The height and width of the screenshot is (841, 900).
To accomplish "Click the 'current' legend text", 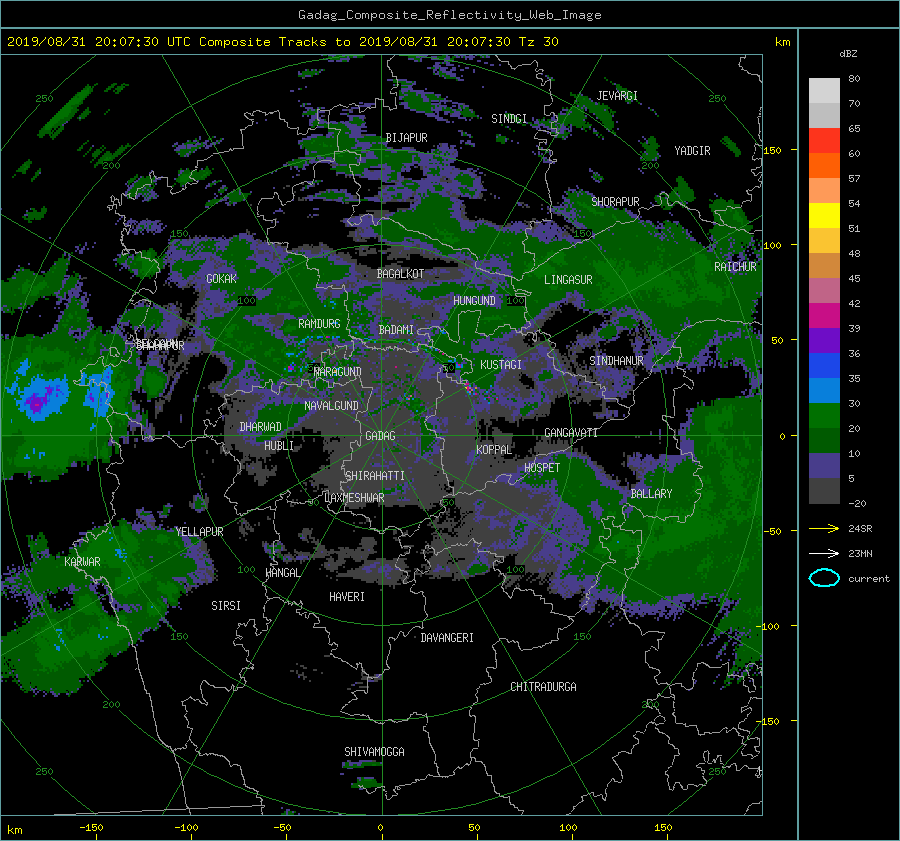I will (x=869, y=579).
